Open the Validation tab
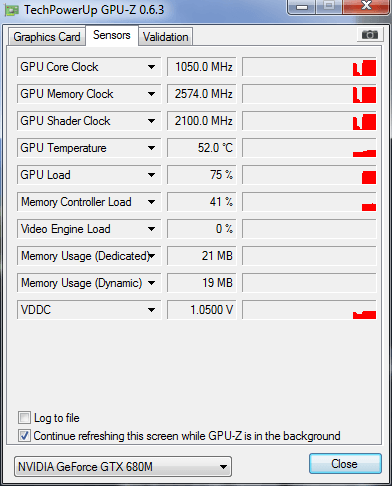 point(166,37)
